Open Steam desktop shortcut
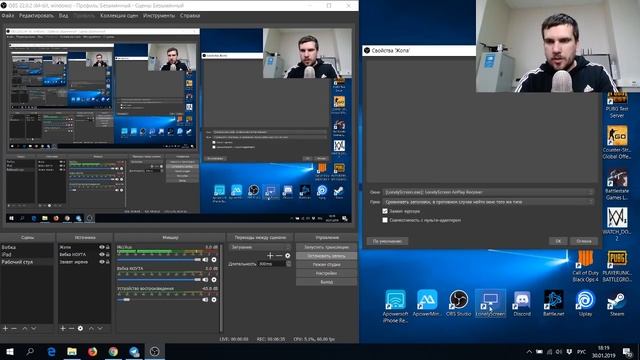 click(617, 303)
